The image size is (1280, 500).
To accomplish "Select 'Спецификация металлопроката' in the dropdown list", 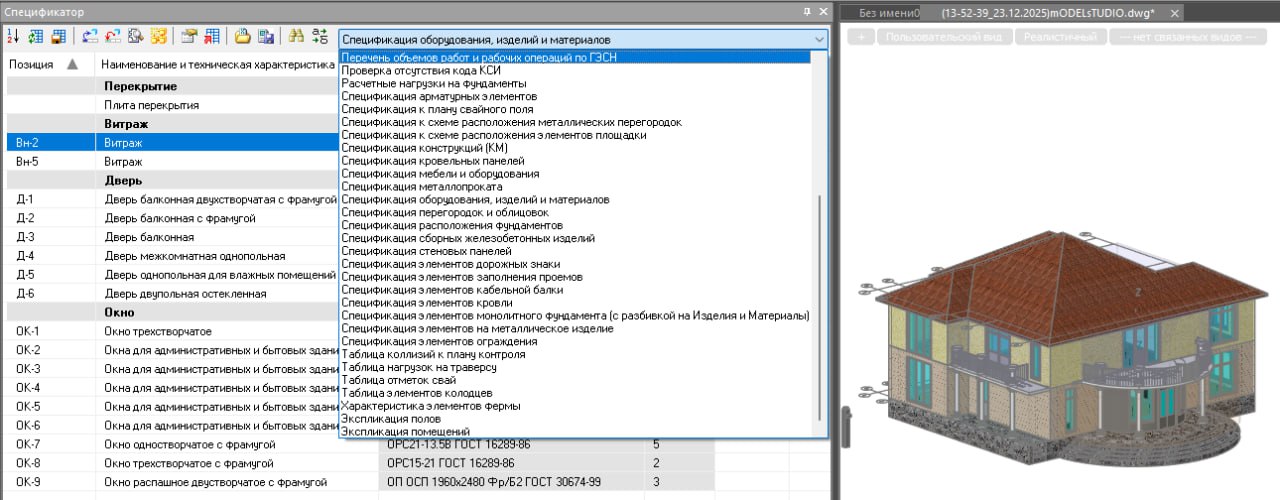I will pos(422,187).
